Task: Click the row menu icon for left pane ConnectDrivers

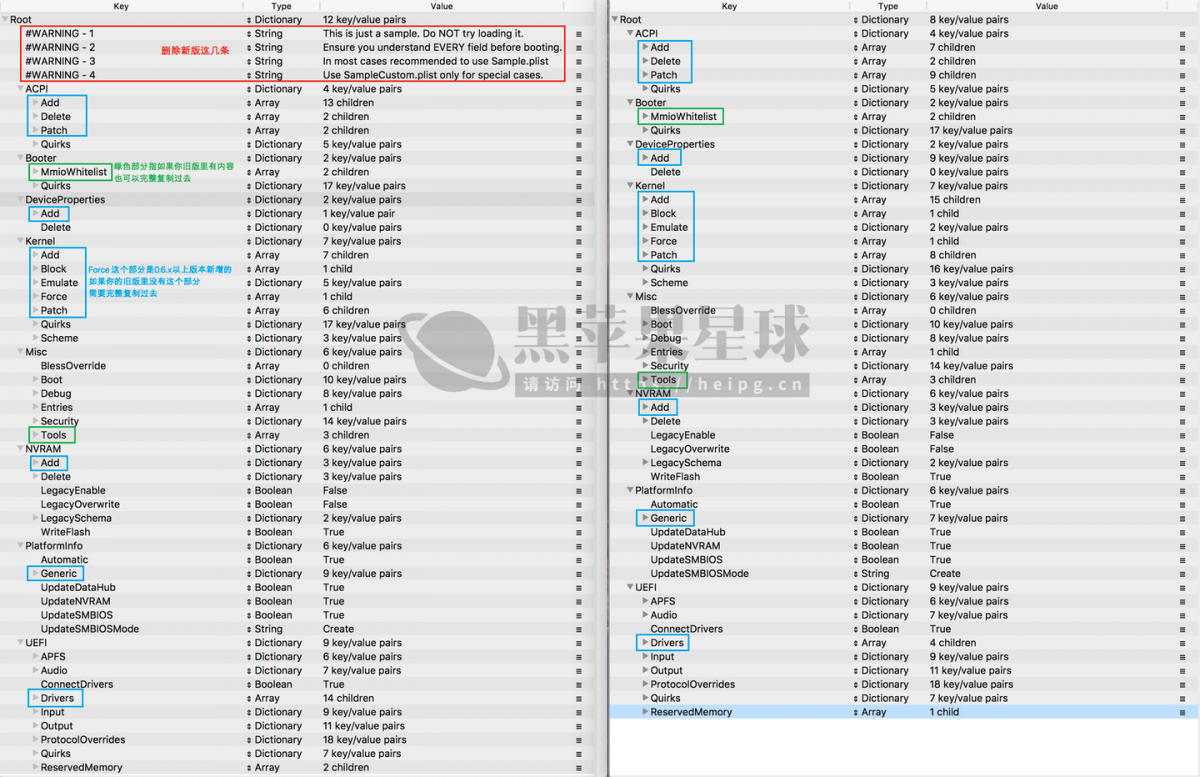Action: point(577,685)
